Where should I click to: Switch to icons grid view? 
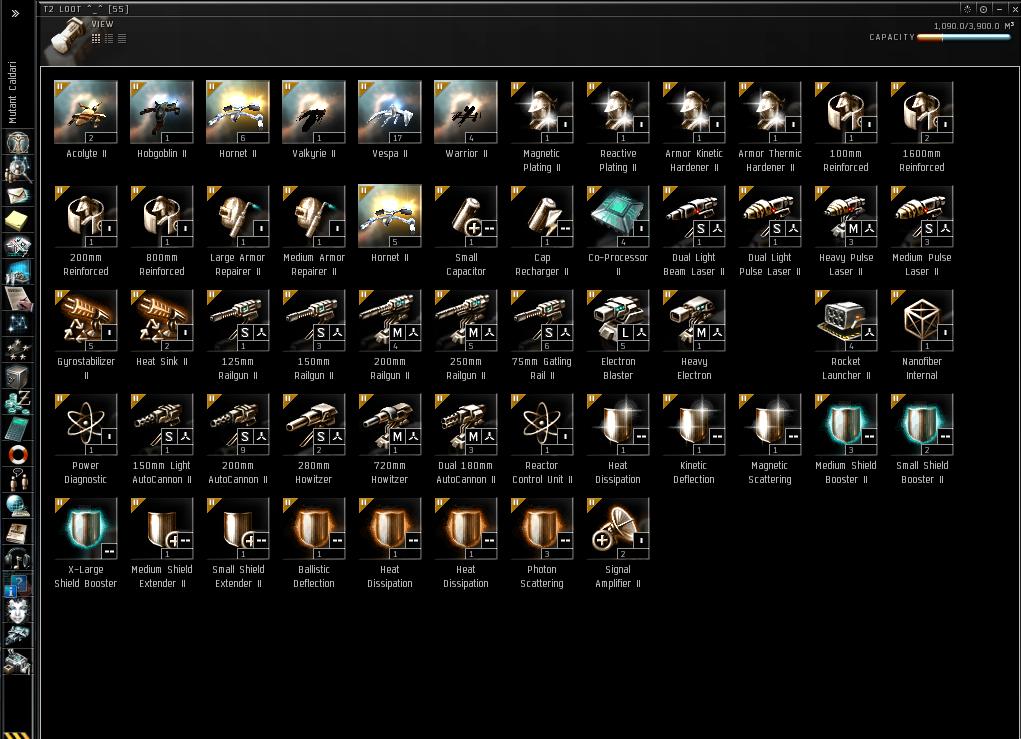(x=96, y=38)
